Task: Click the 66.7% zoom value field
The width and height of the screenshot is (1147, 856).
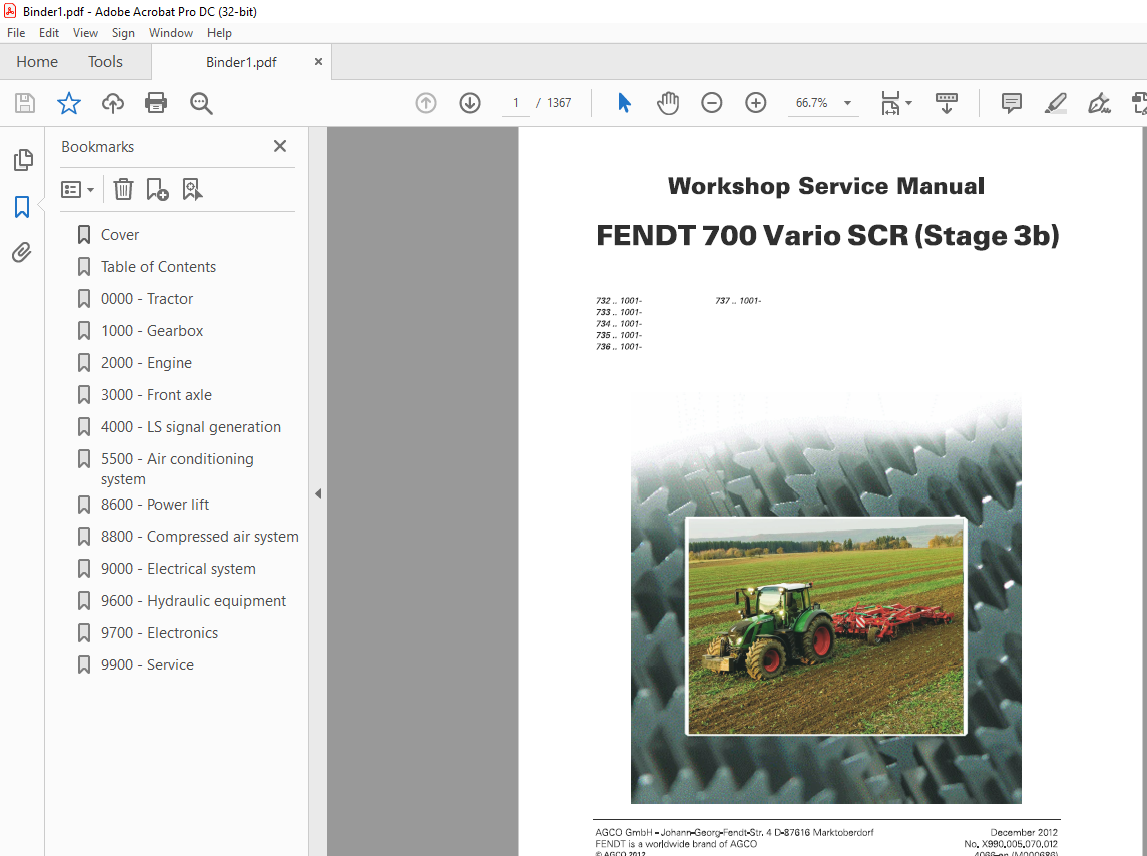Action: [812, 103]
